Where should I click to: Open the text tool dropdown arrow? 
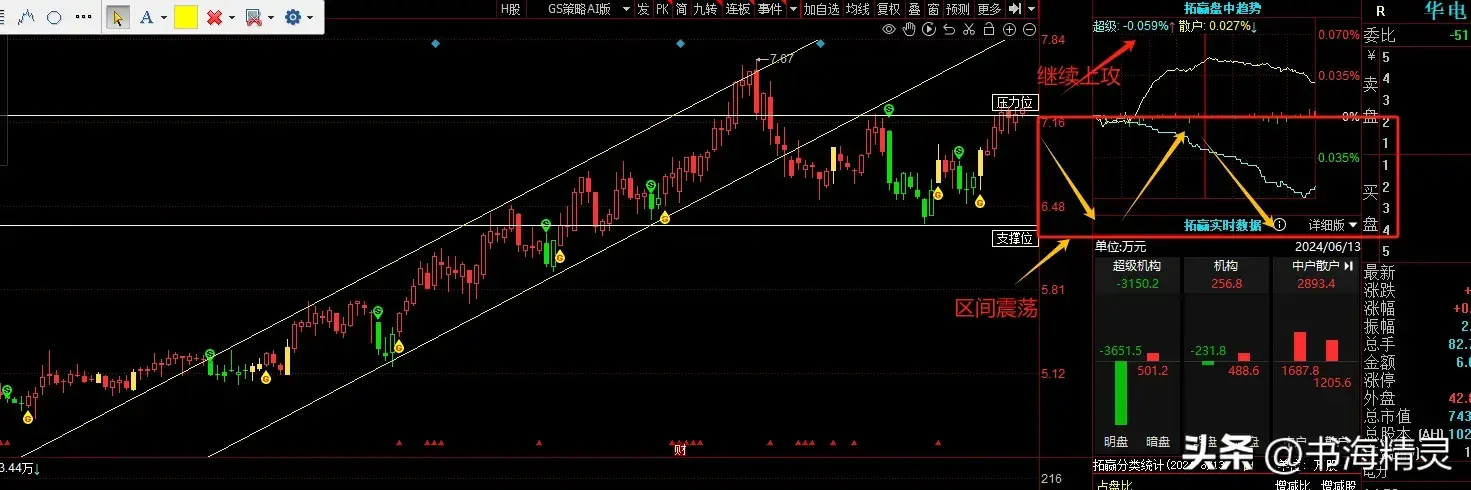(163, 18)
